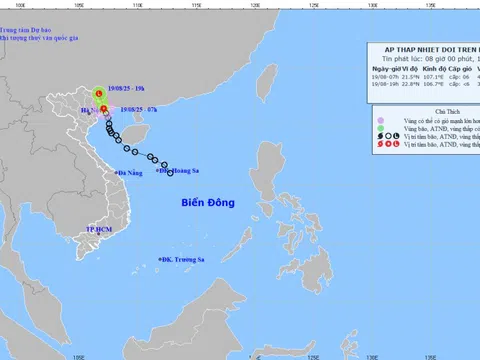
Task: Select the southernmost track circle below Hoàng Sa label
Action: tap(170, 173)
